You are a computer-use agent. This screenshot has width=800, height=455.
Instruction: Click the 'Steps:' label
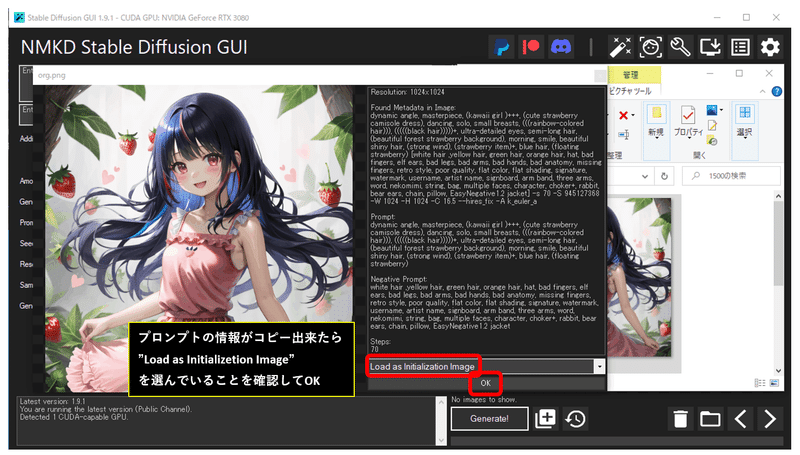pyautogui.click(x=381, y=342)
